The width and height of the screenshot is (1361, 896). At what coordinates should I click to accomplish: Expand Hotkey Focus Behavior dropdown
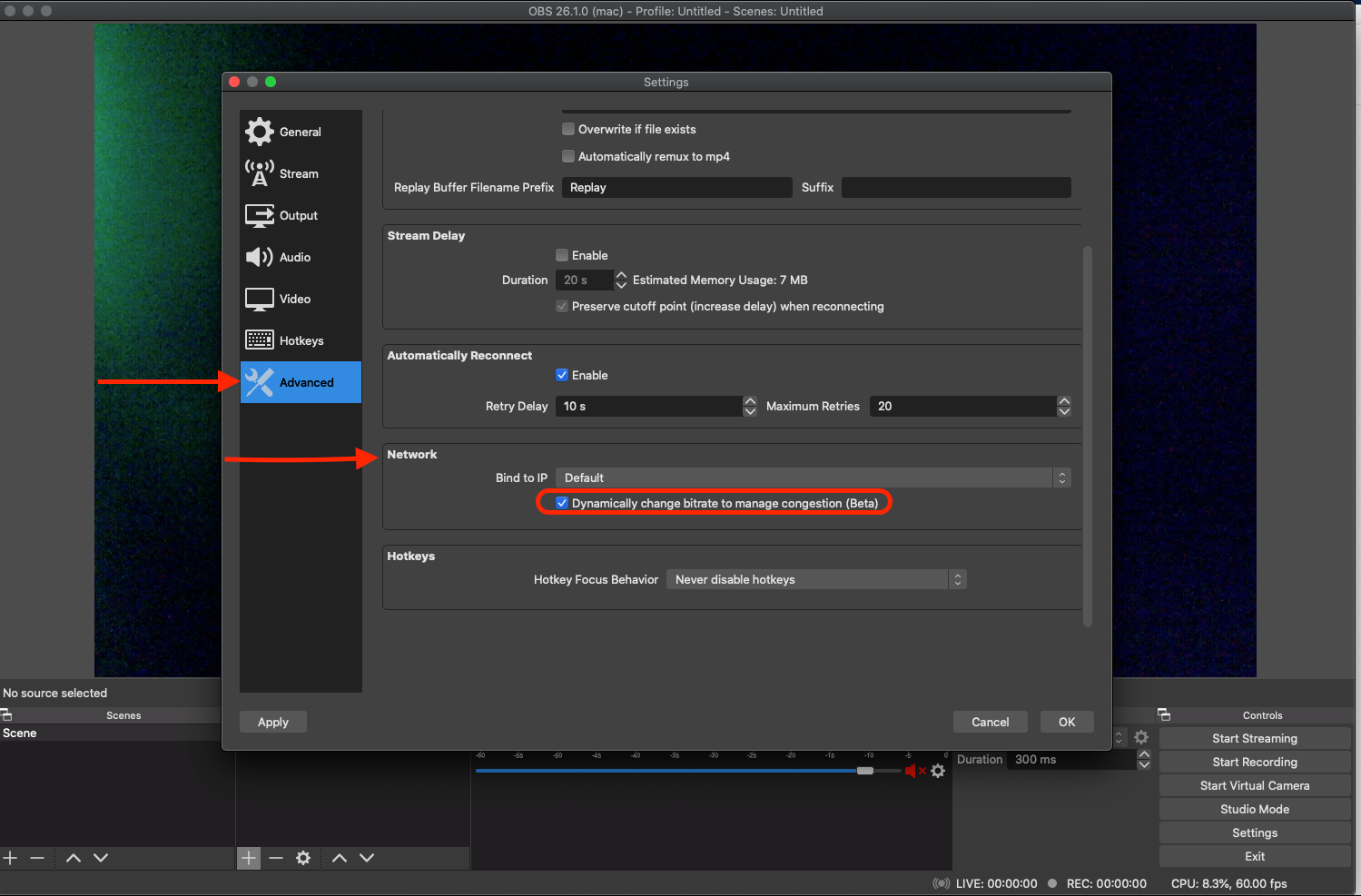[x=815, y=579]
